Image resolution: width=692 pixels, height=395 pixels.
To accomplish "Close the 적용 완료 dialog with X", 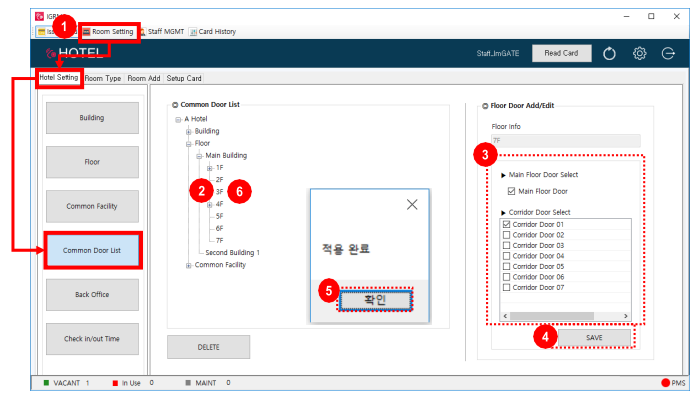I will pos(412,204).
